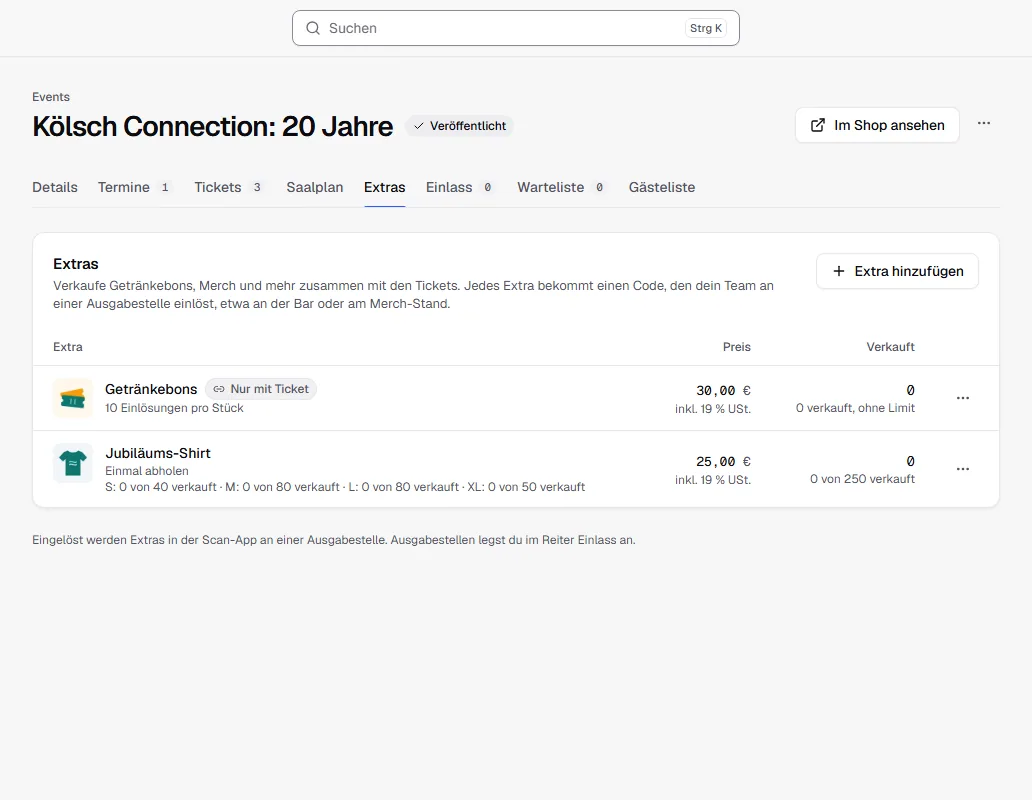Click the search magnifier icon

coord(313,28)
